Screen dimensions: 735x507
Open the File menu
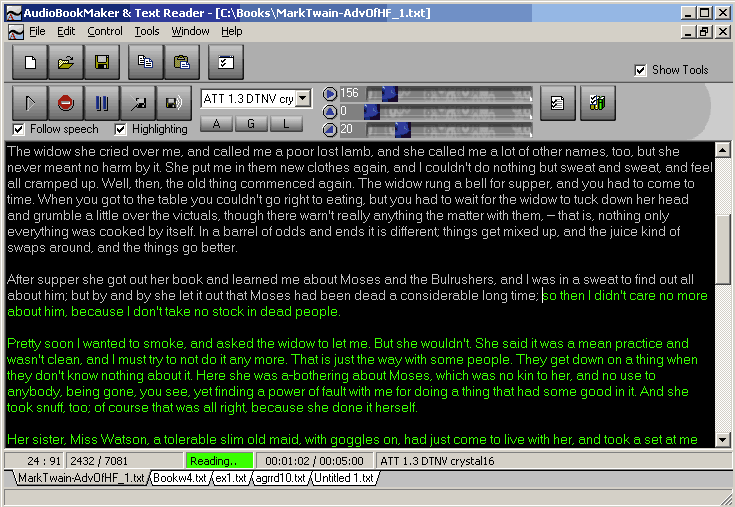coord(37,31)
